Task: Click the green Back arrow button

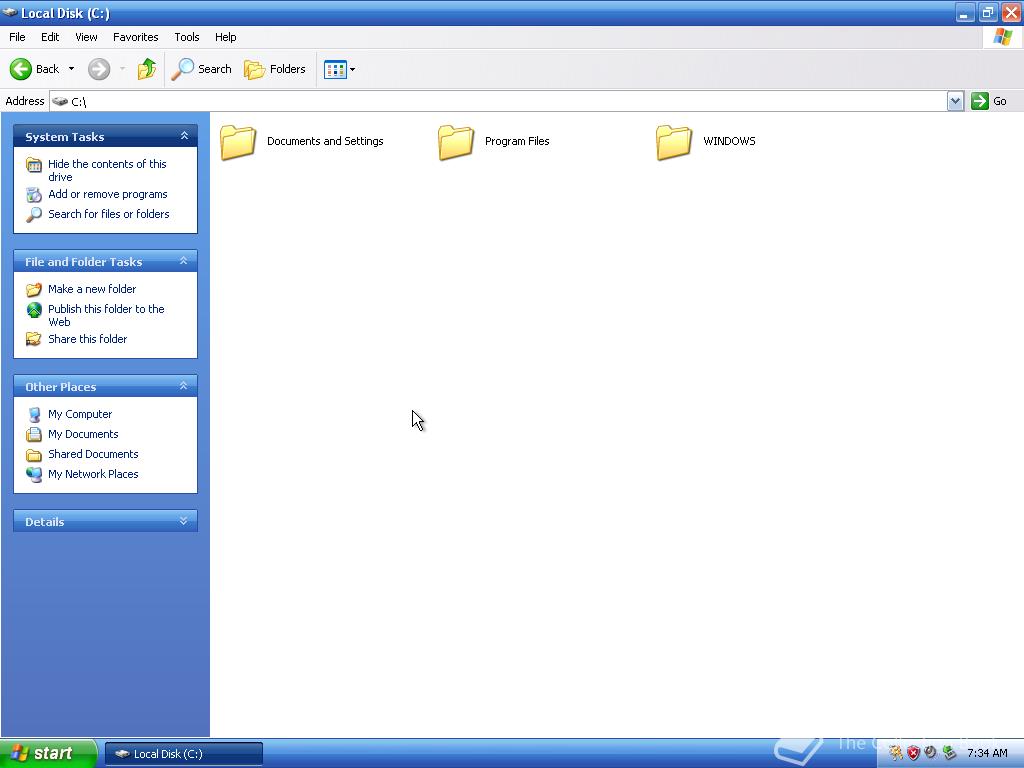Action: coord(21,69)
